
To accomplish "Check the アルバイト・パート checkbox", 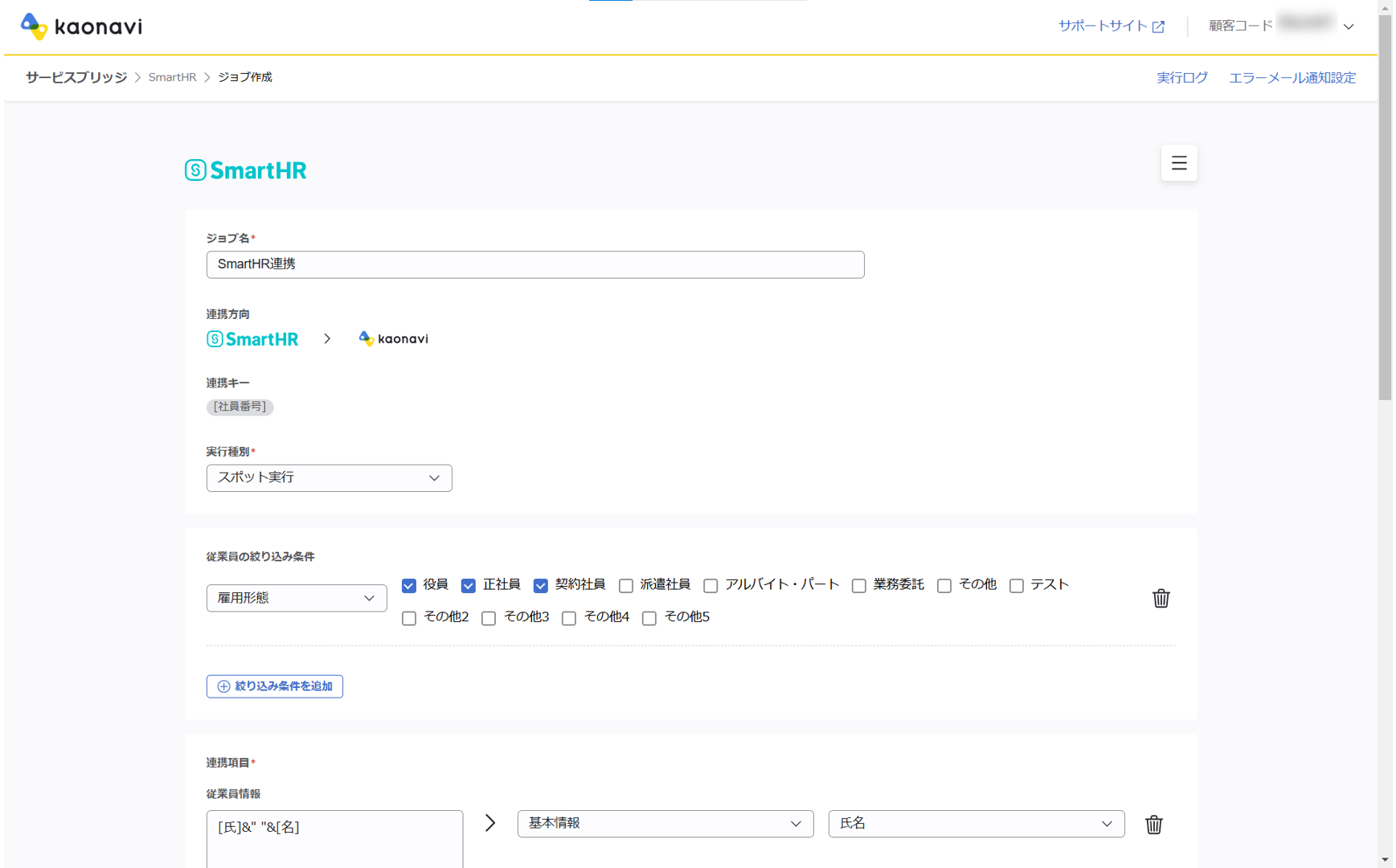I will click(x=710, y=586).
